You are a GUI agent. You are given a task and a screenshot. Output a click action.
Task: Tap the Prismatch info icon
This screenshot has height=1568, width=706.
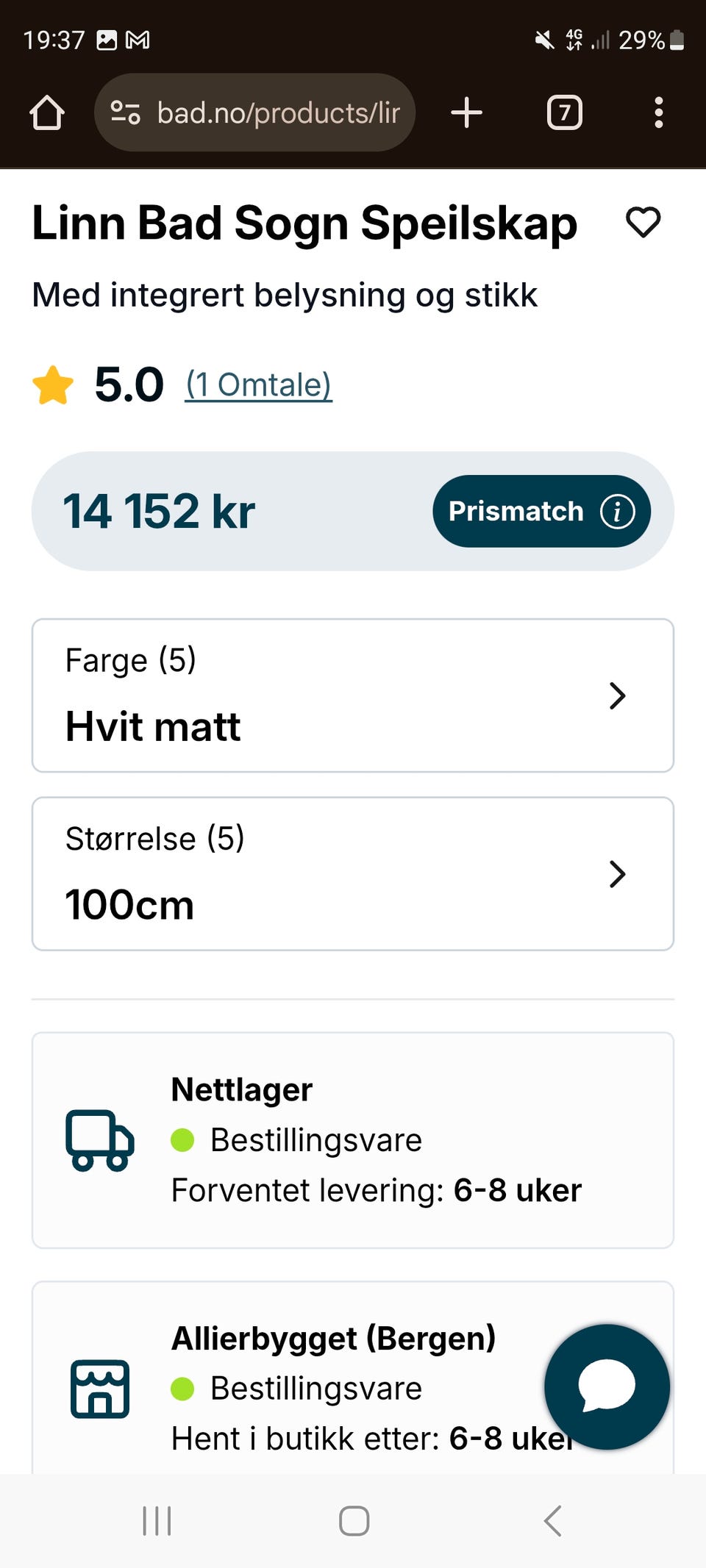(617, 512)
